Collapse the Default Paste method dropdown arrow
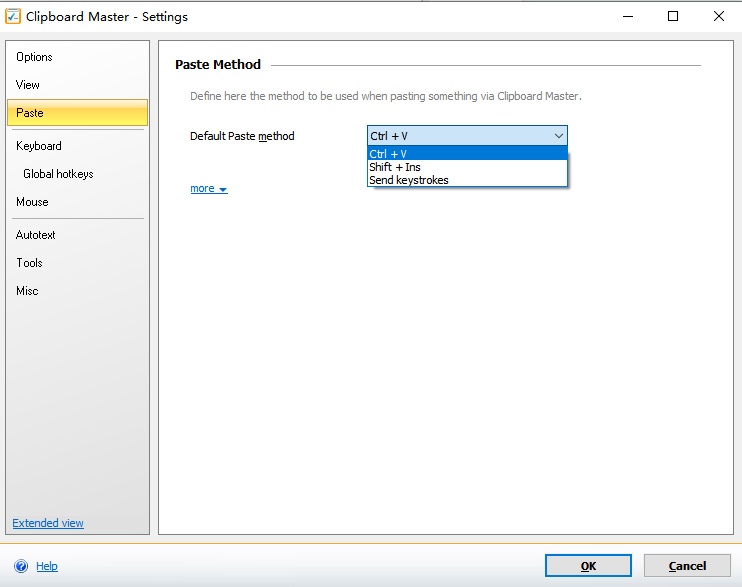 tap(558, 136)
